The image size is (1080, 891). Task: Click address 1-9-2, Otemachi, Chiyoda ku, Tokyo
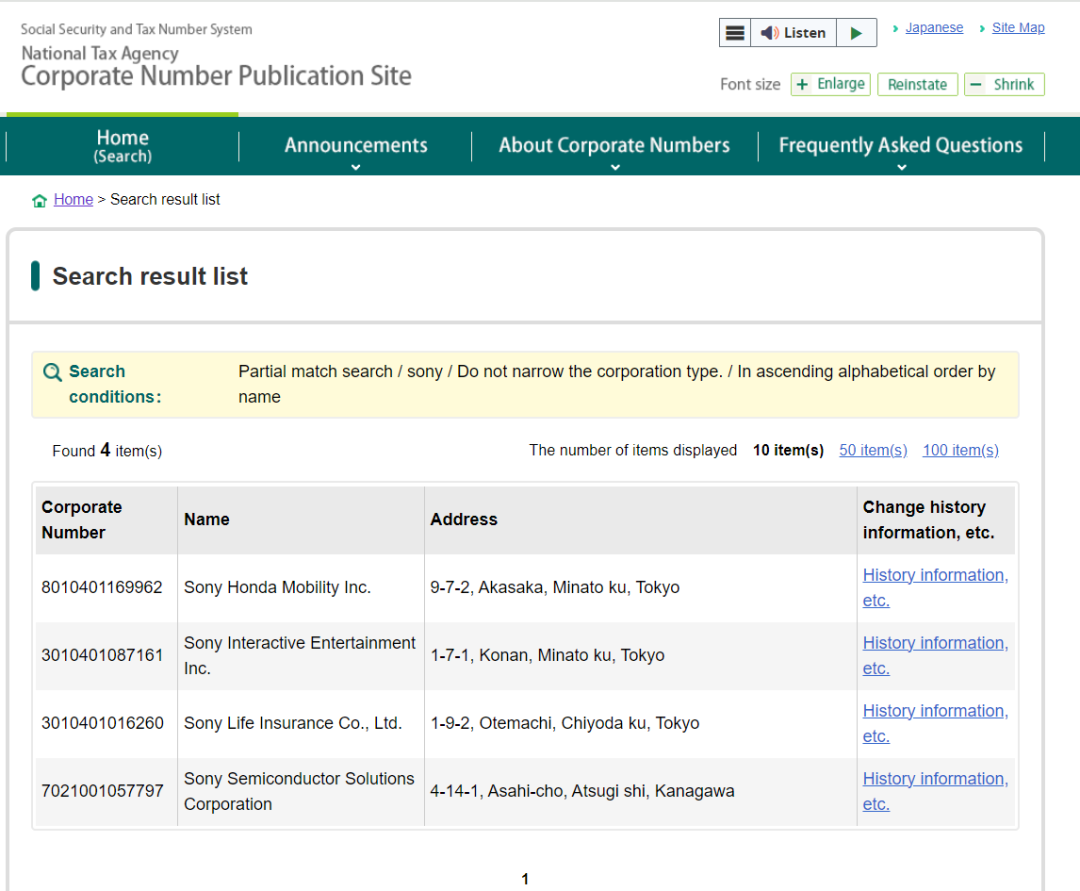coord(565,723)
